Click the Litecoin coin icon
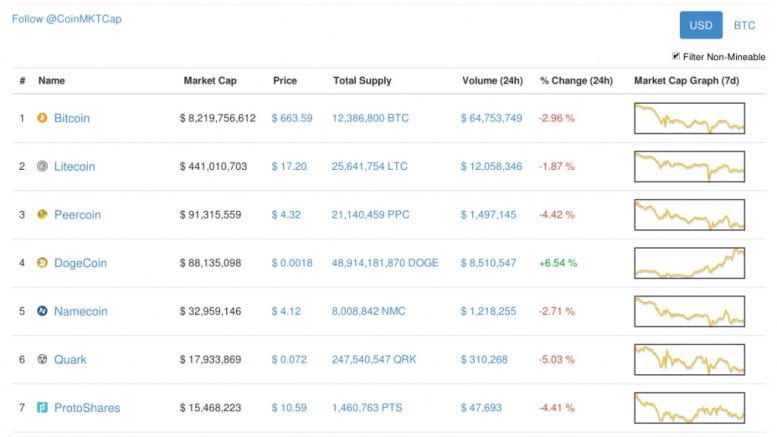This screenshot has height=437, width=777. click(x=42, y=166)
